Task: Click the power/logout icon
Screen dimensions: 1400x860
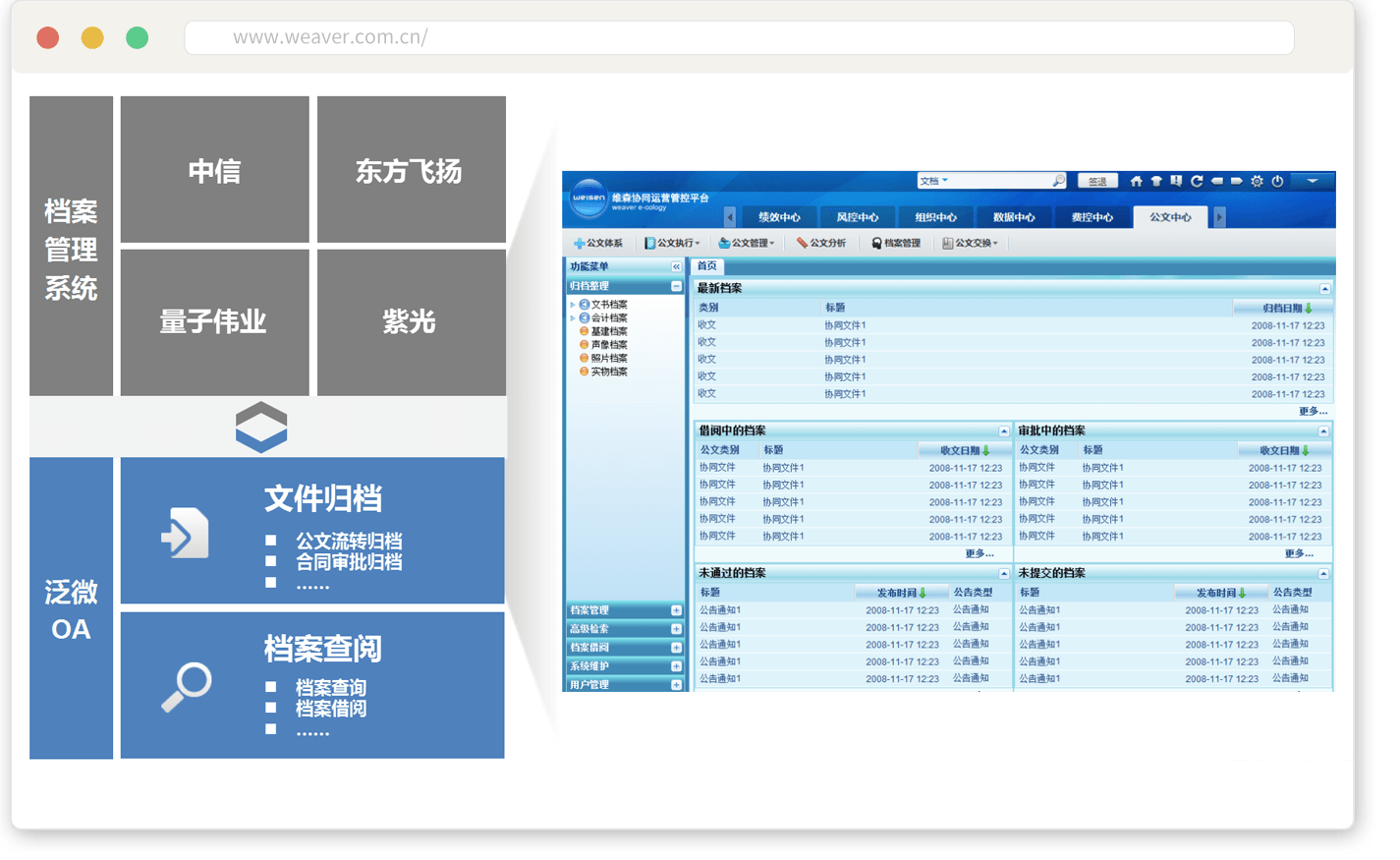Action: click(1277, 181)
